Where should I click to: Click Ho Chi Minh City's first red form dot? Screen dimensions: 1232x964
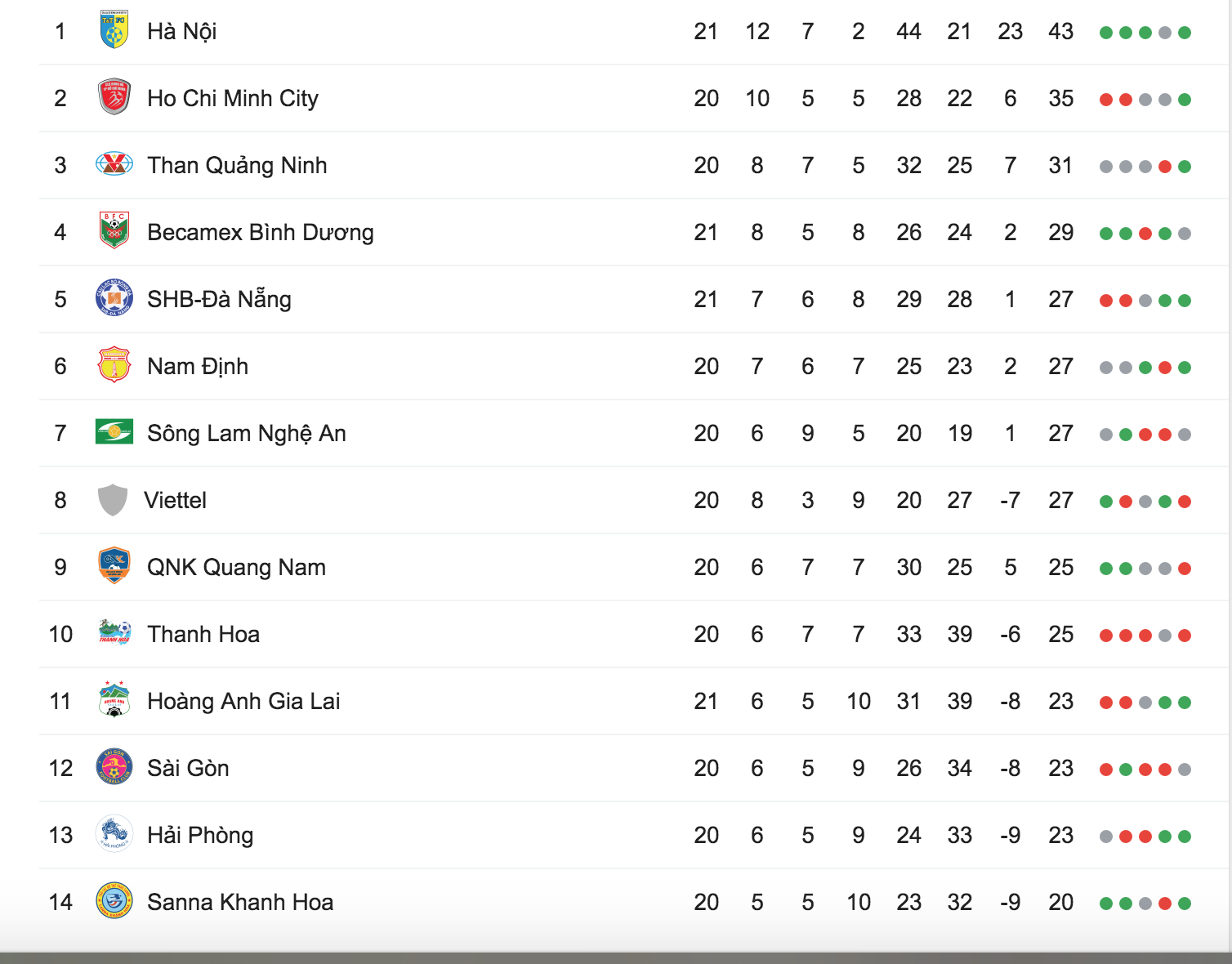(x=1106, y=100)
